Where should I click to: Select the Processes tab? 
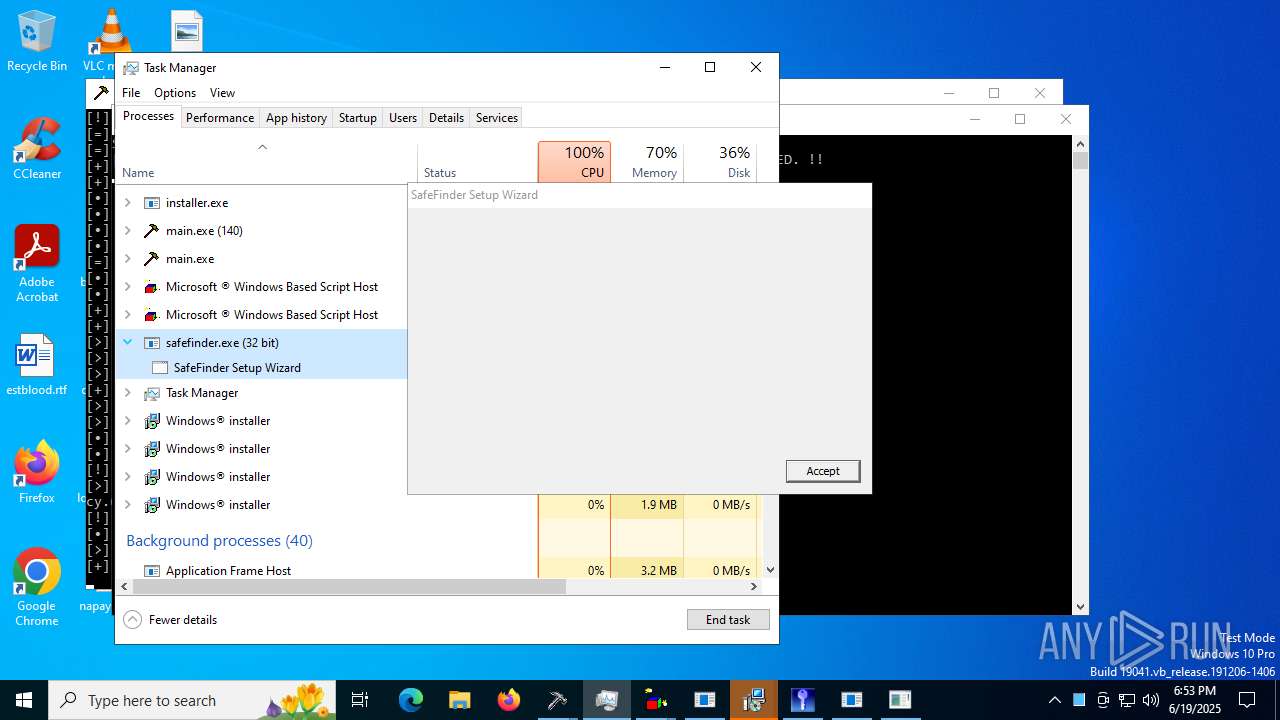pyautogui.click(x=148, y=116)
